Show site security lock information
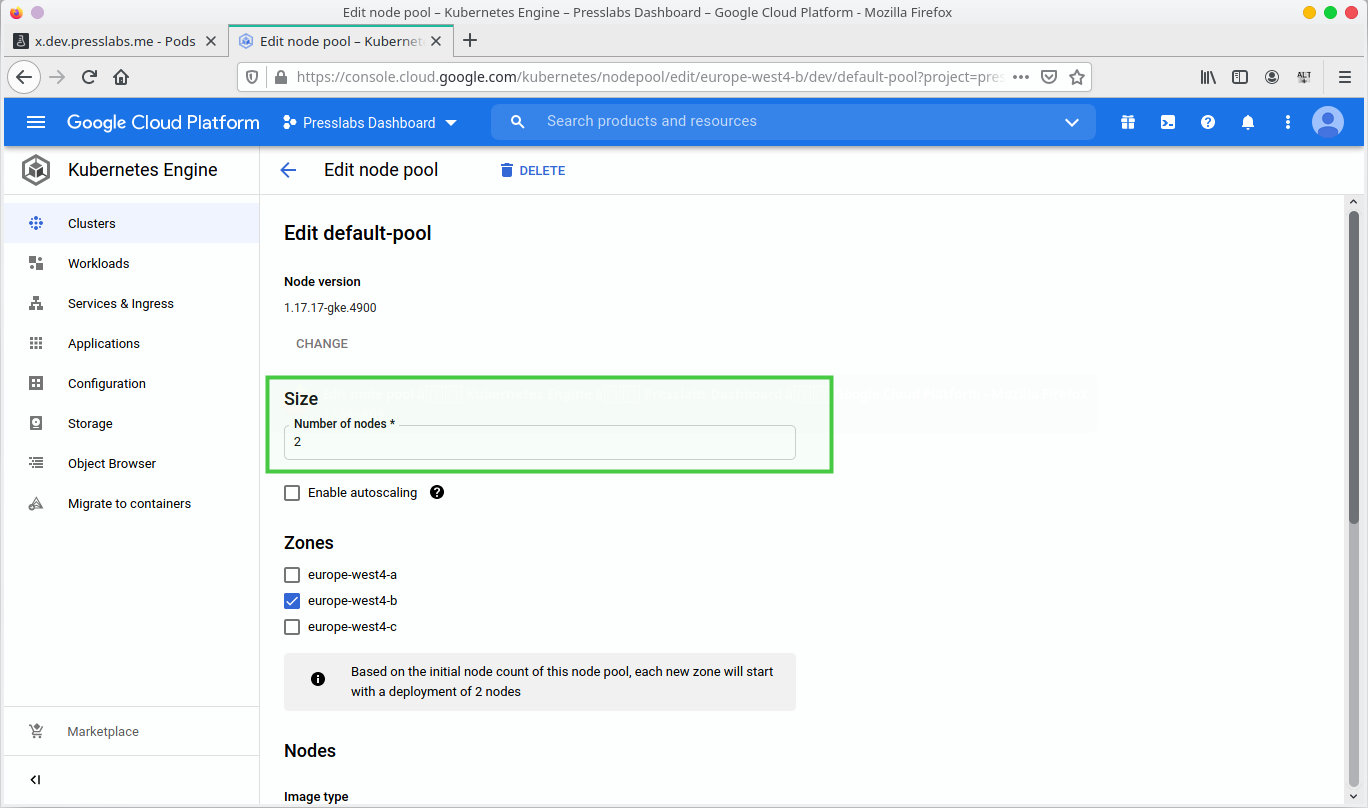Viewport: 1368px width, 808px height. (280, 77)
